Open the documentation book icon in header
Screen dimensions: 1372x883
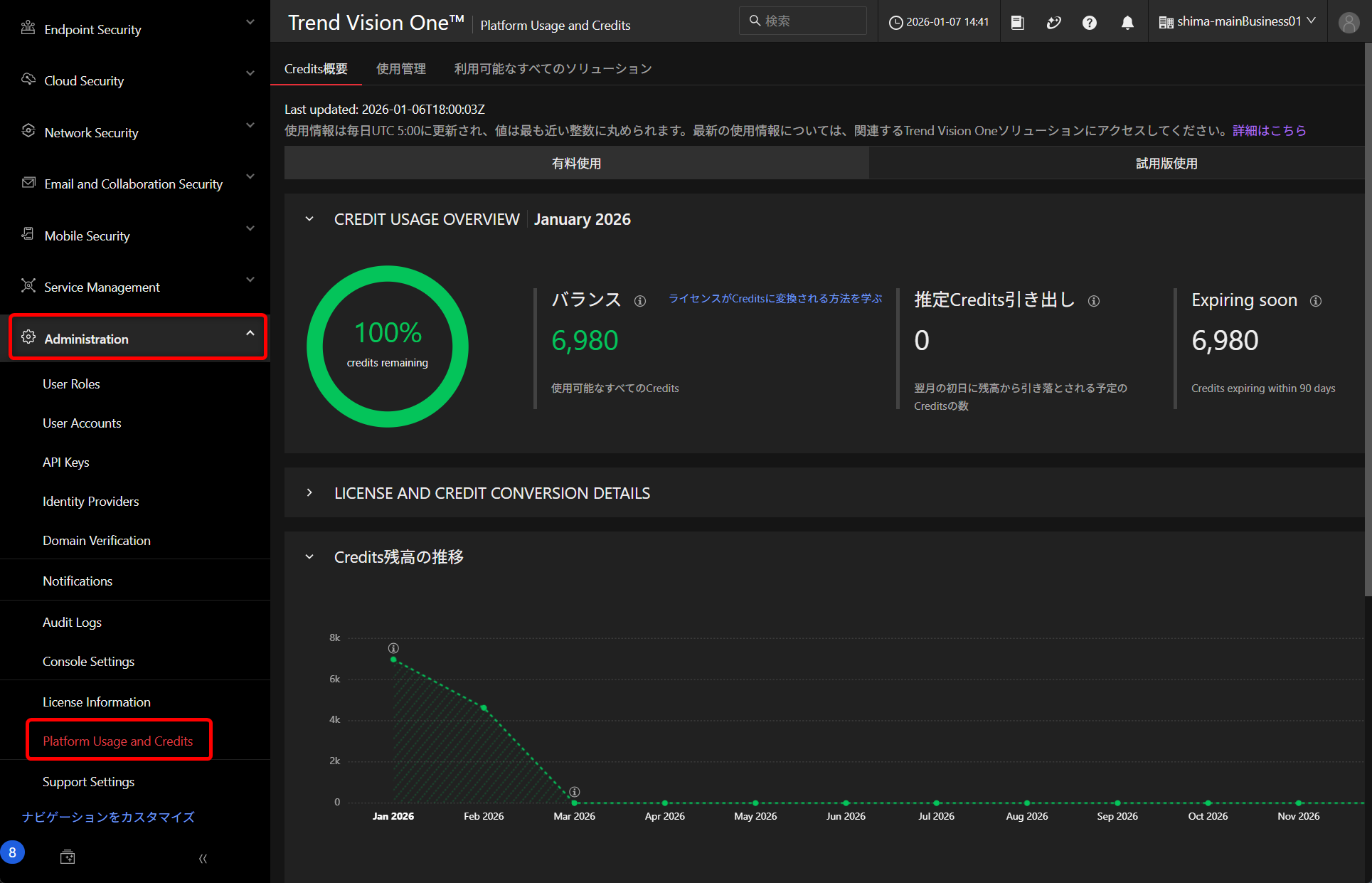[x=1017, y=23]
